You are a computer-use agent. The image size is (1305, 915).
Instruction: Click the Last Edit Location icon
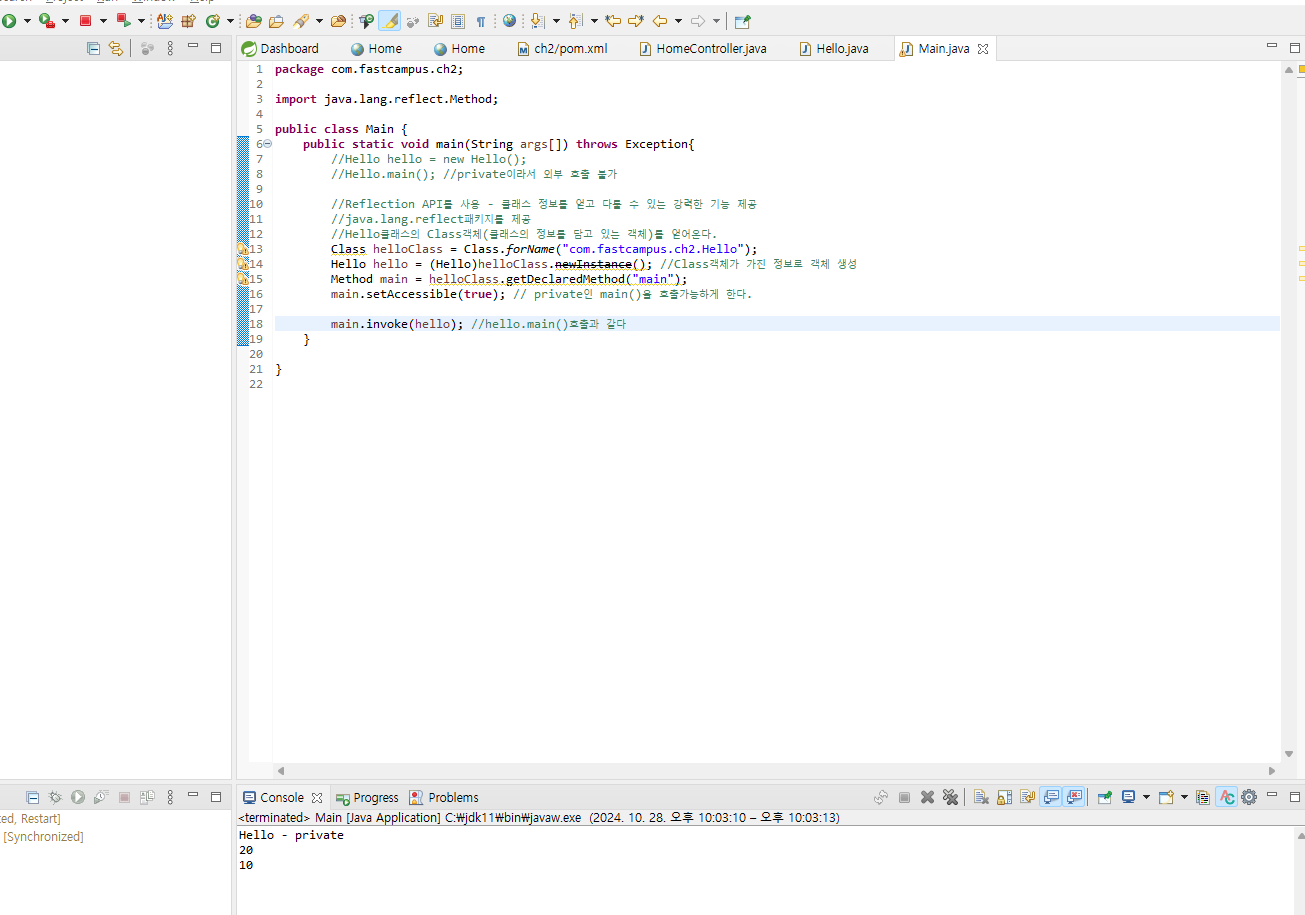[613, 20]
